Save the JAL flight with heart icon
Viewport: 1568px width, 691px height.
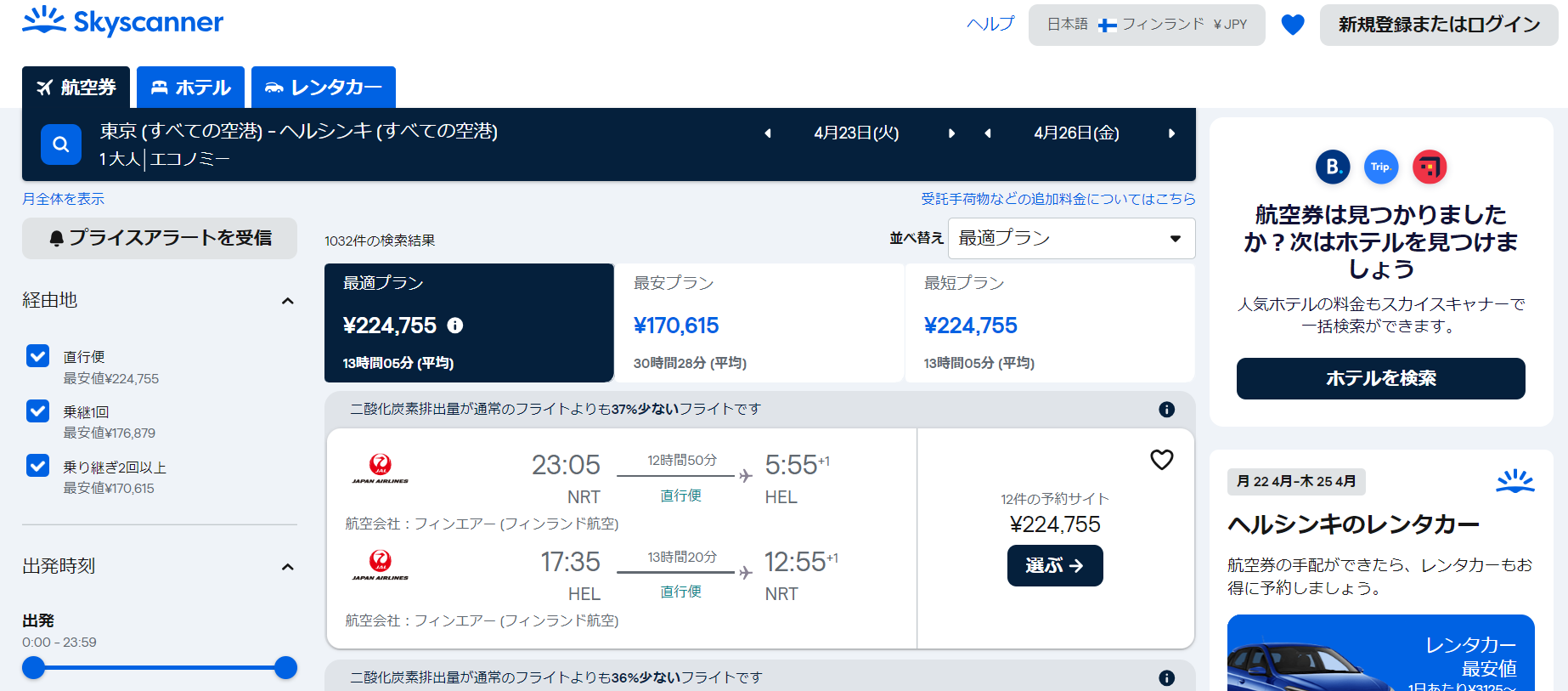1162,460
